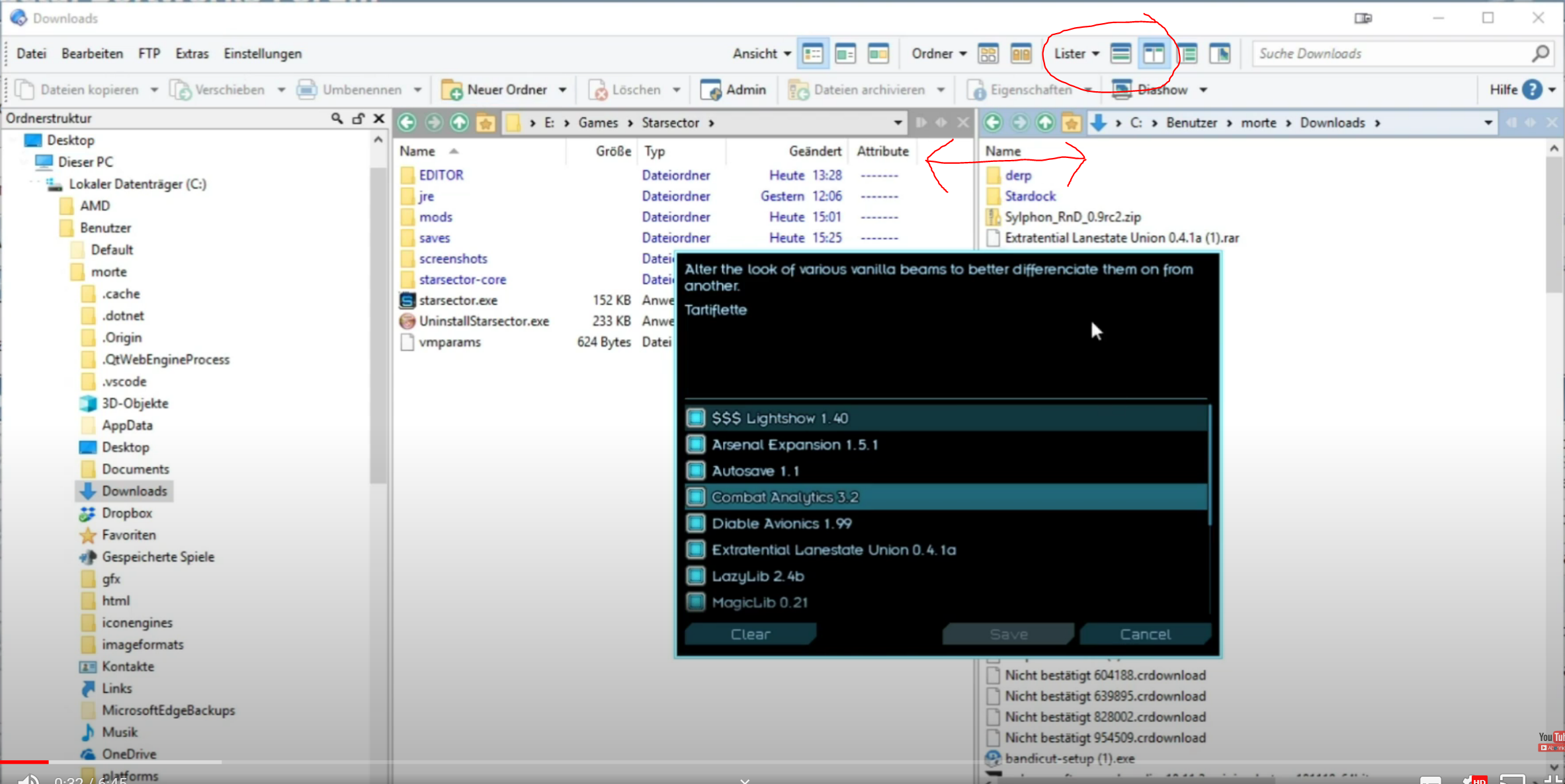Toggle the Autosave 1.1 mod checkbox
Image resolution: width=1565 pixels, height=784 pixels.
(696, 471)
